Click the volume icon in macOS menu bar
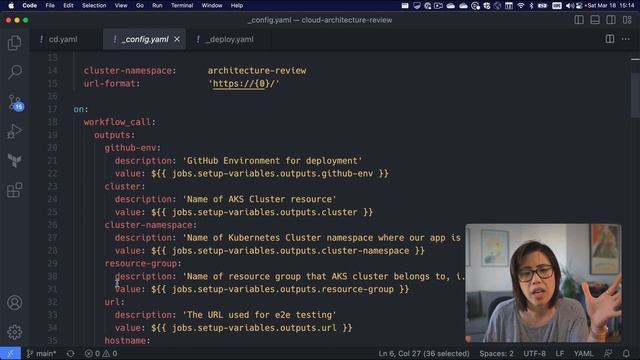 tap(569, 5)
